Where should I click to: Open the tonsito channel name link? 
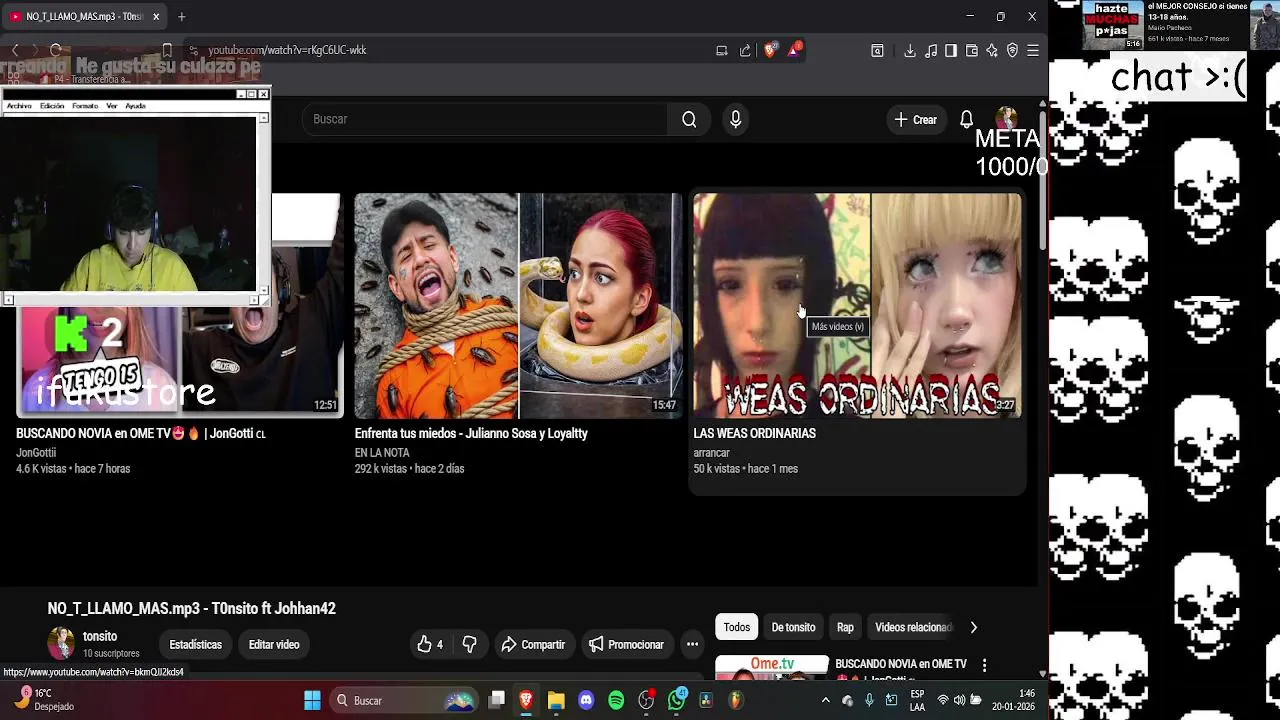[x=100, y=636]
